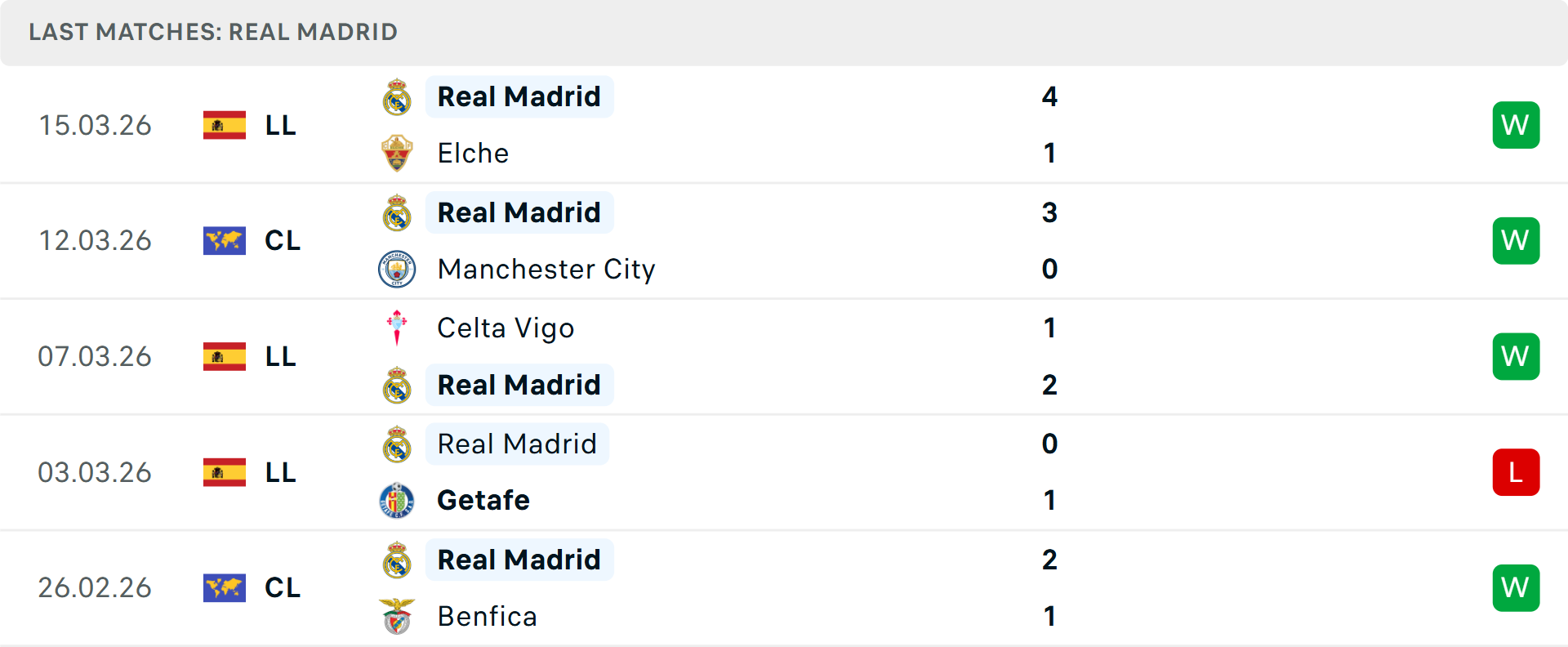Image resolution: width=1568 pixels, height=647 pixels.
Task: Click the Celta Vigo team name
Action: point(506,328)
